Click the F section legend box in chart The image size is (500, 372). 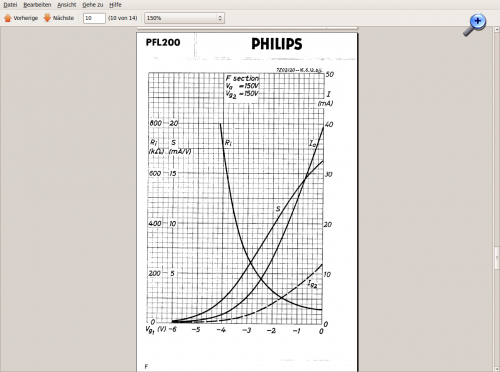(x=242, y=86)
